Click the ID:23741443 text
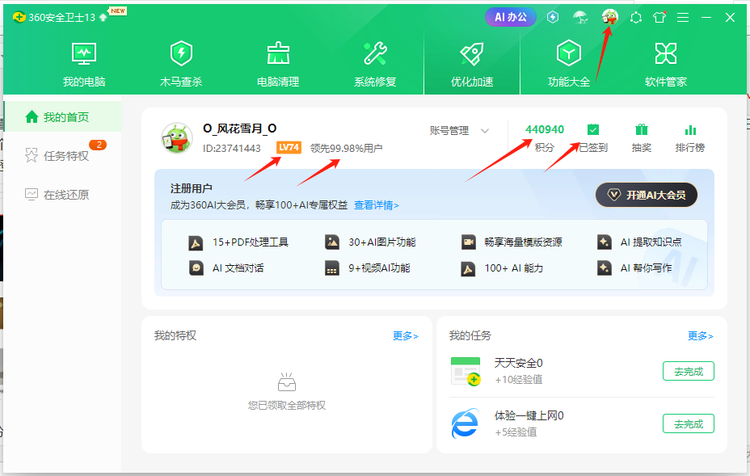This screenshot has height=476, width=750. click(232, 148)
